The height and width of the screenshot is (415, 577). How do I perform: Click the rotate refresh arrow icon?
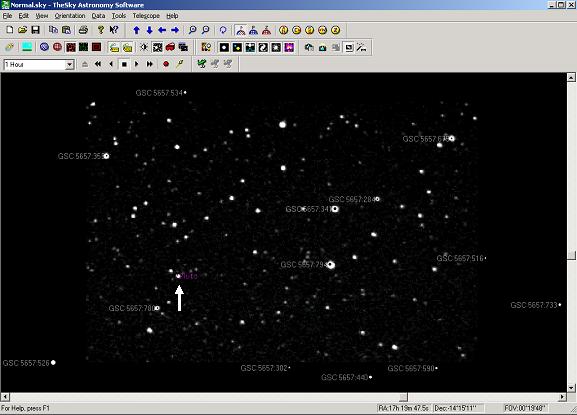(223, 30)
